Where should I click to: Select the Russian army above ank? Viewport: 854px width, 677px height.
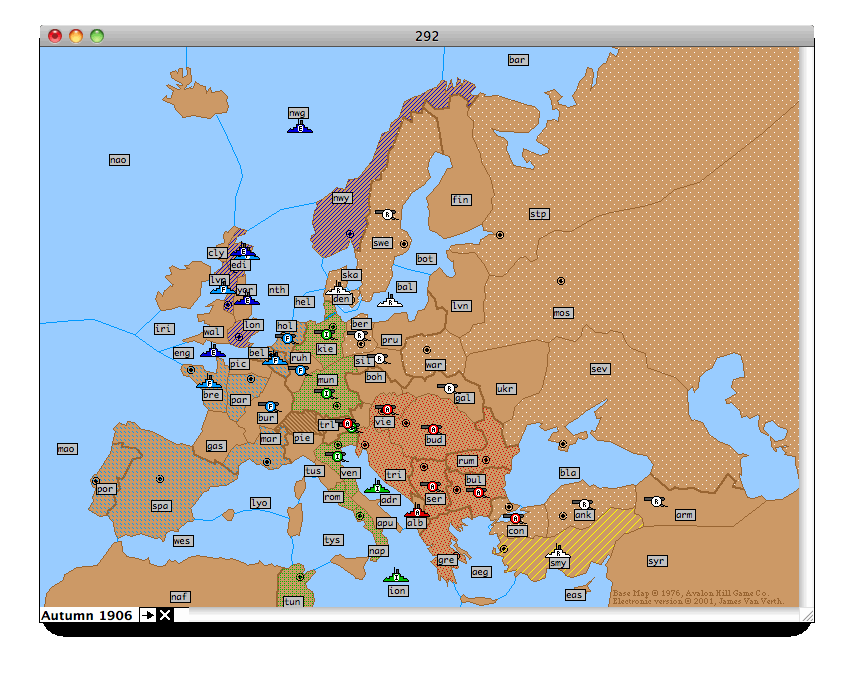tap(583, 504)
